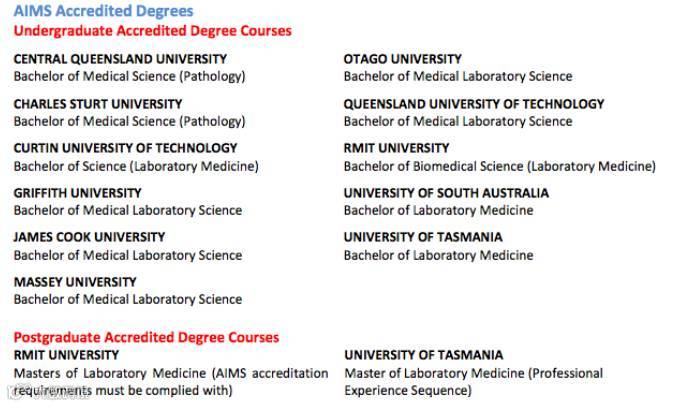Click the Postgraduate Accredited Degree Courses heading
This screenshot has width=678, height=406.
146,337
